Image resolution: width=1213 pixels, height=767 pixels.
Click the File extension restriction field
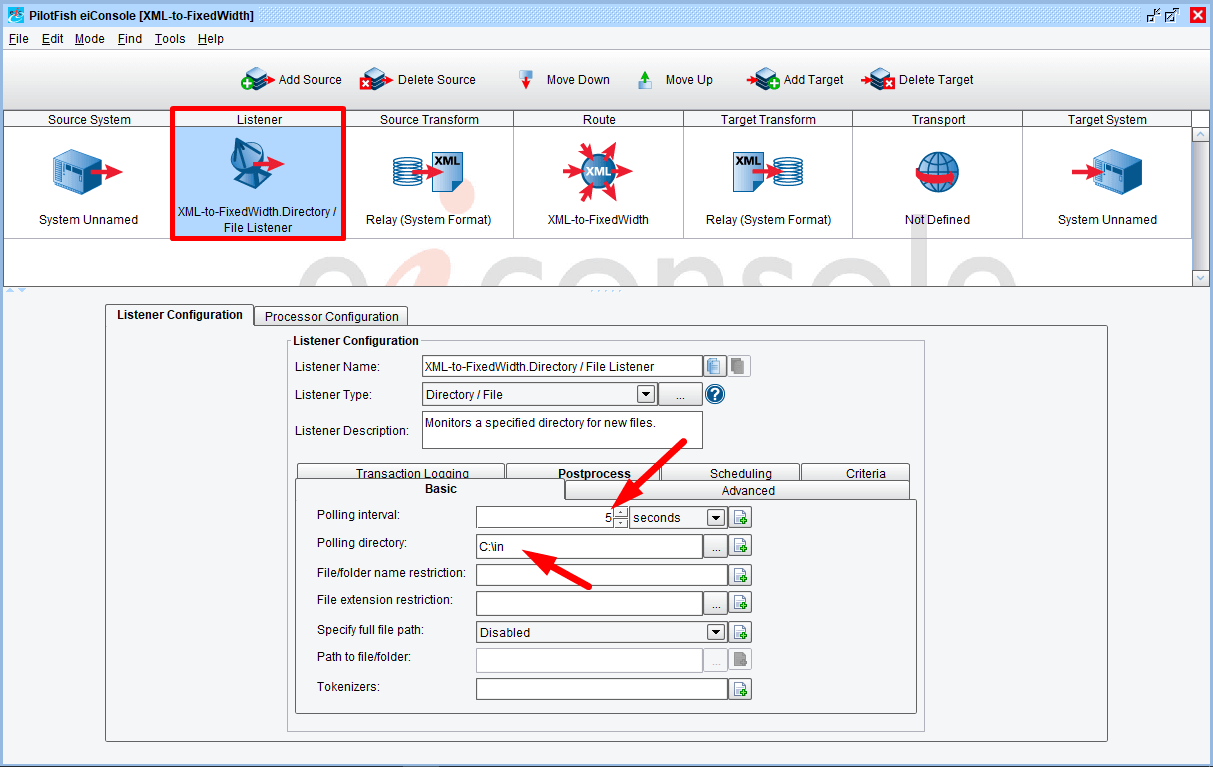(590, 603)
